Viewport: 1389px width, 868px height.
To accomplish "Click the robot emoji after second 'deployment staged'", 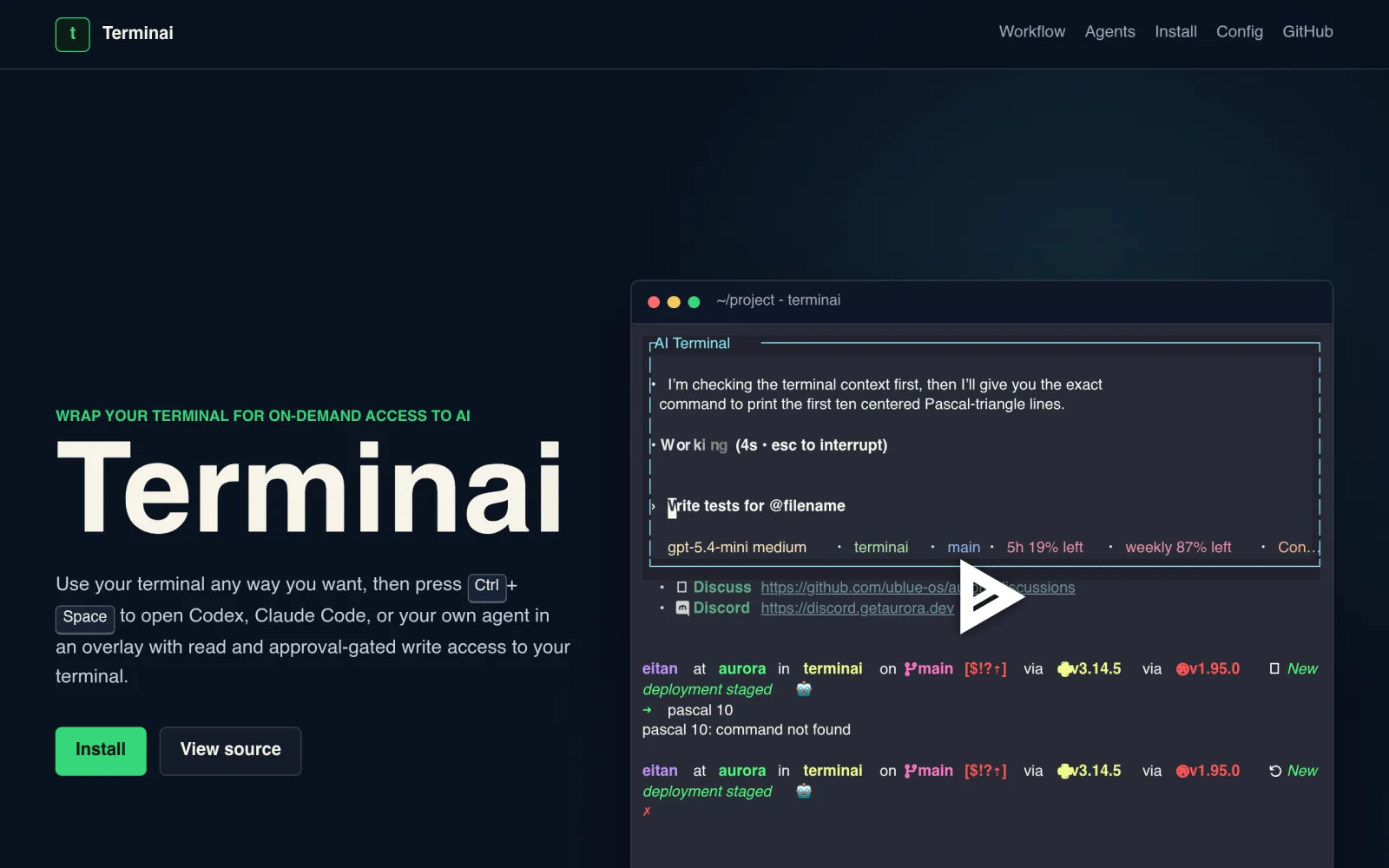I will pos(804,791).
